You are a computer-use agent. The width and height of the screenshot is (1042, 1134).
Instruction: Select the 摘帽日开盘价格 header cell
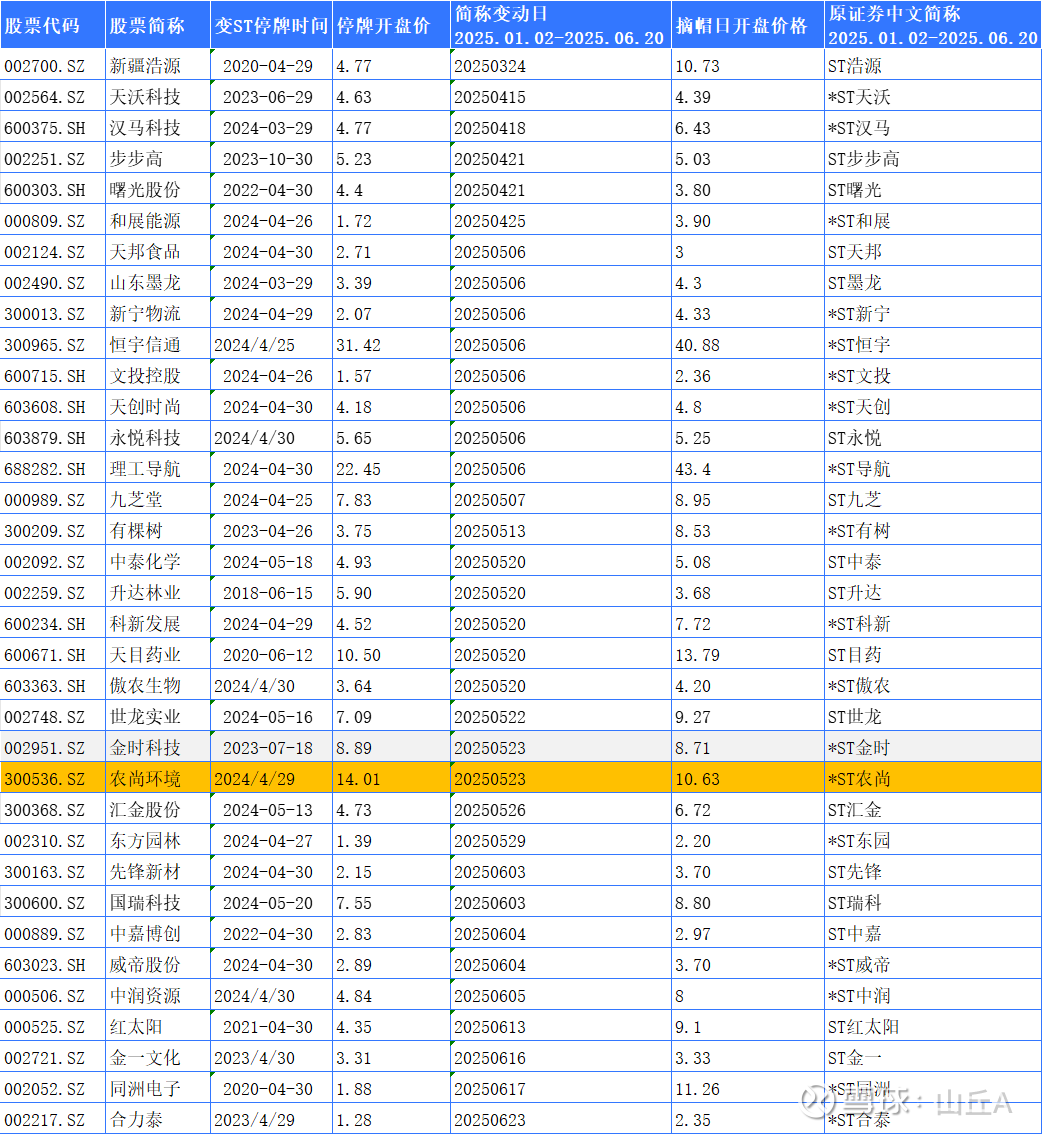pyautogui.click(x=748, y=25)
